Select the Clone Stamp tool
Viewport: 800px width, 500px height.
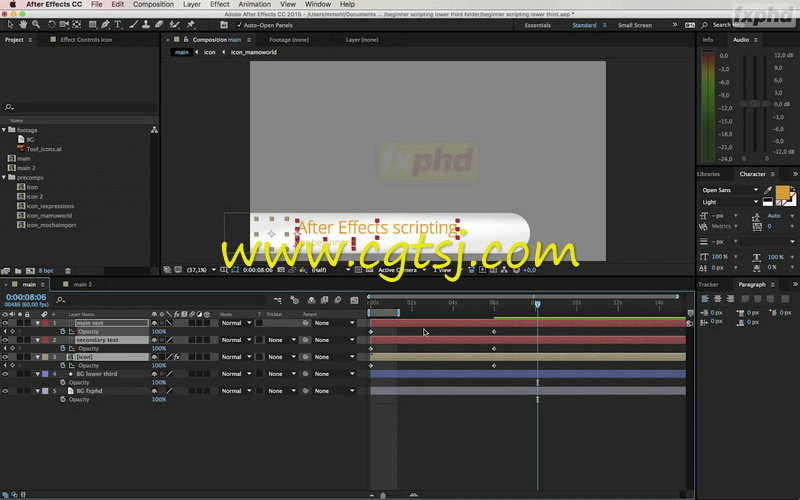[145, 24]
